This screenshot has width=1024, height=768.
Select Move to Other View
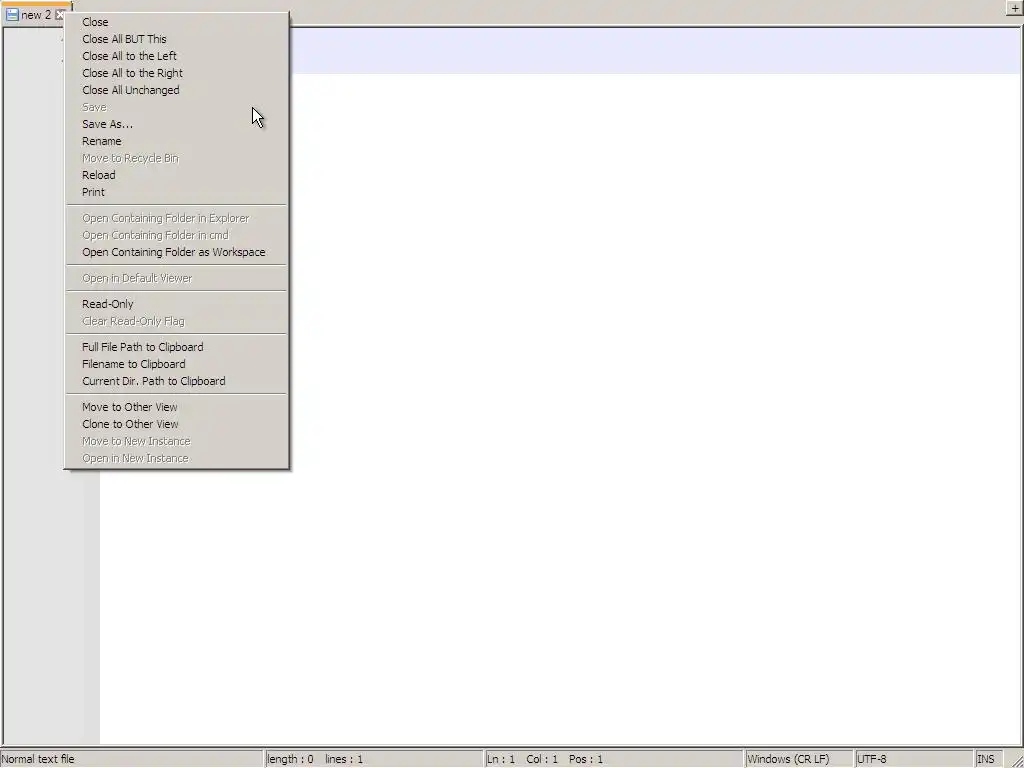coord(177,408)
